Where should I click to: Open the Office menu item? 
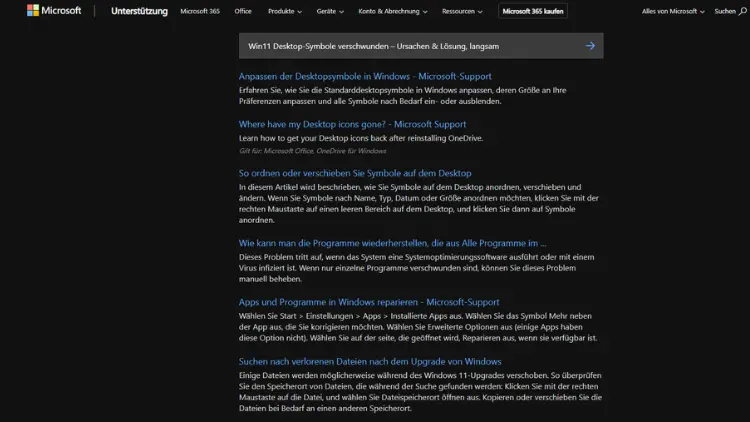(243, 11)
